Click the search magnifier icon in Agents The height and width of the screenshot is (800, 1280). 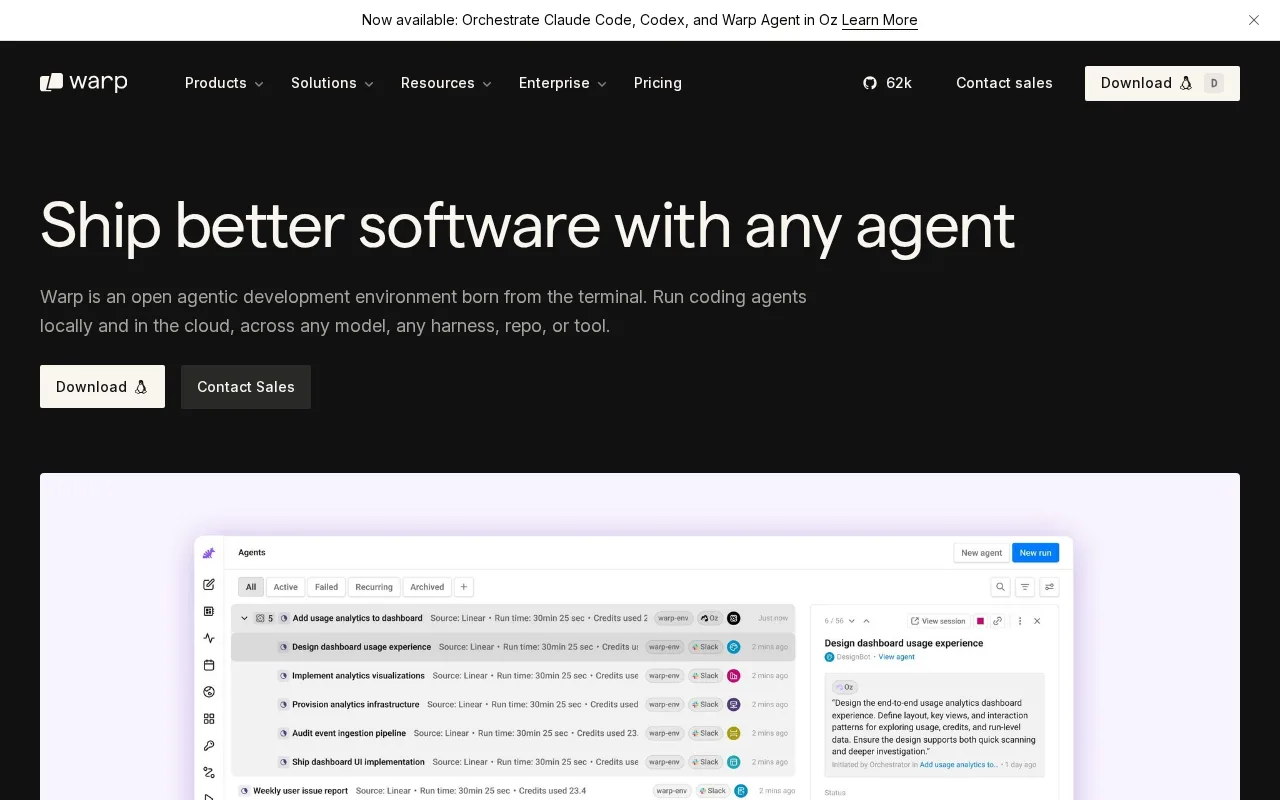[1000, 587]
